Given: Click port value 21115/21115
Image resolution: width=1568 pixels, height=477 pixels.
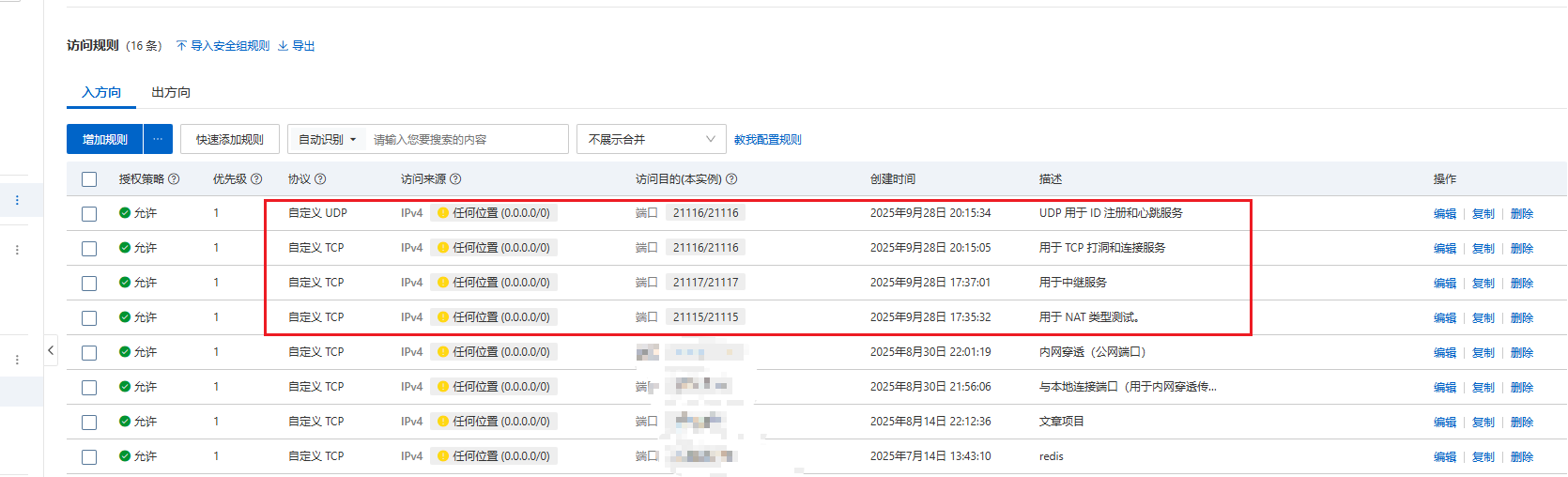Looking at the screenshot, I should pos(706,316).
